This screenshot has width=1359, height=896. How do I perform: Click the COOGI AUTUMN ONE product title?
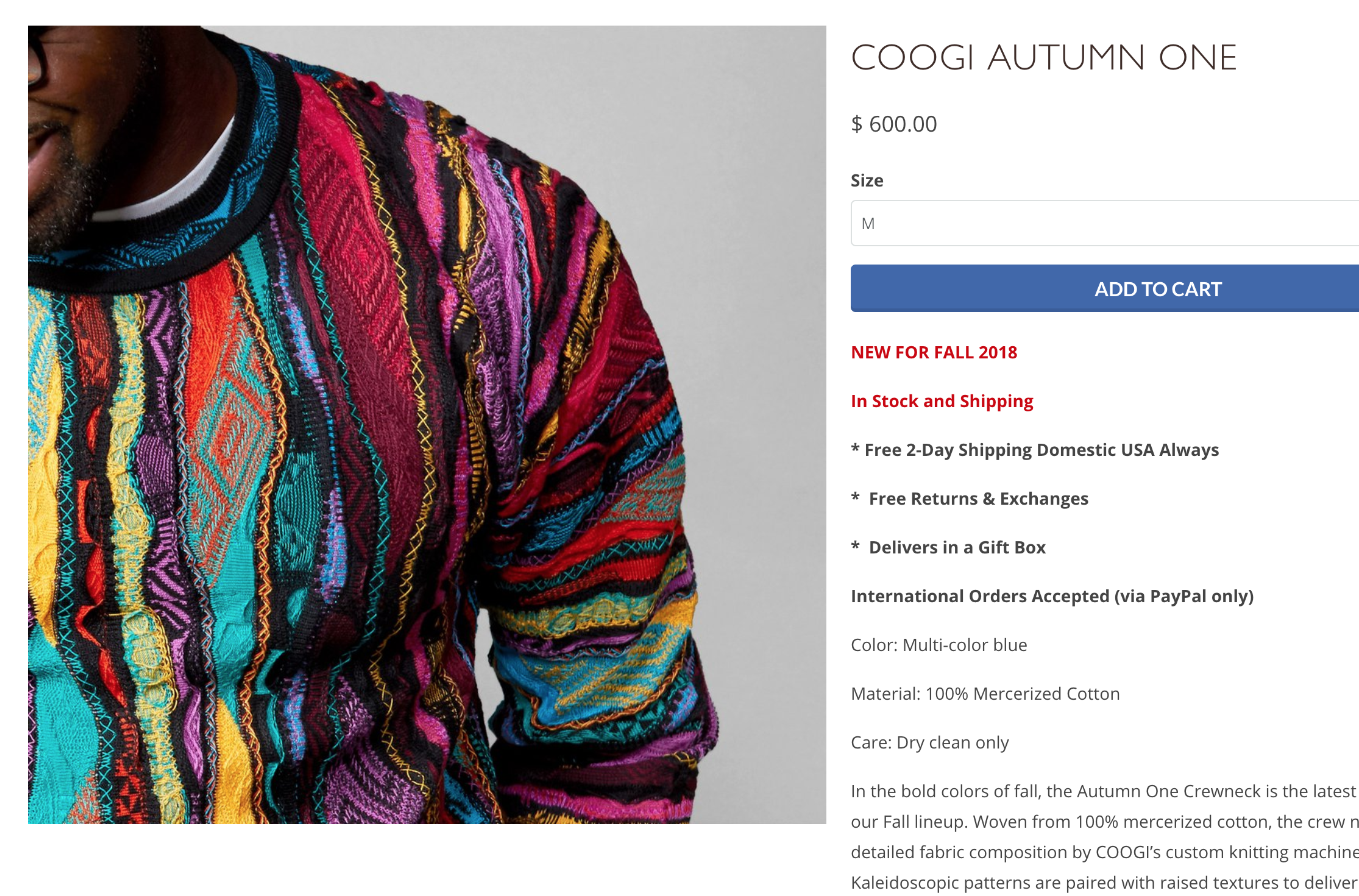coord(1043,58)
